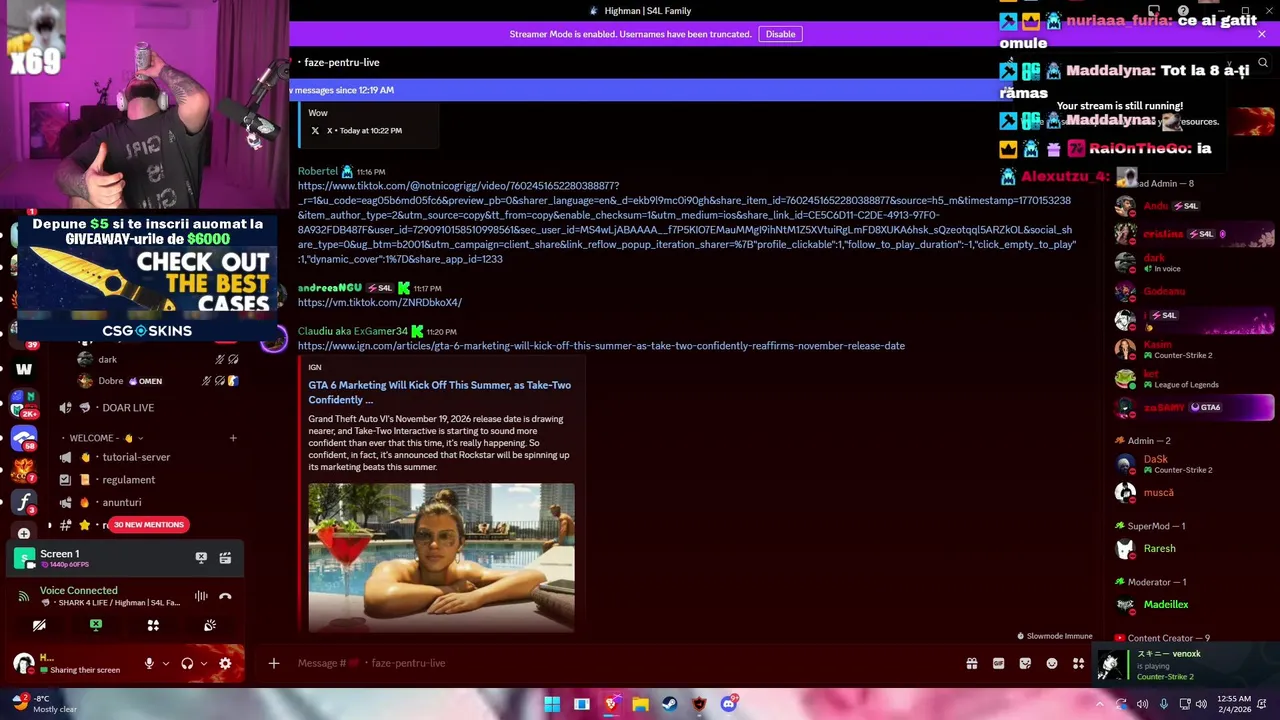The width and height of the screenshot is (1280, 720).
Task: Open the gift Nitro icon in message bar
Action: [x=971, y=663]
